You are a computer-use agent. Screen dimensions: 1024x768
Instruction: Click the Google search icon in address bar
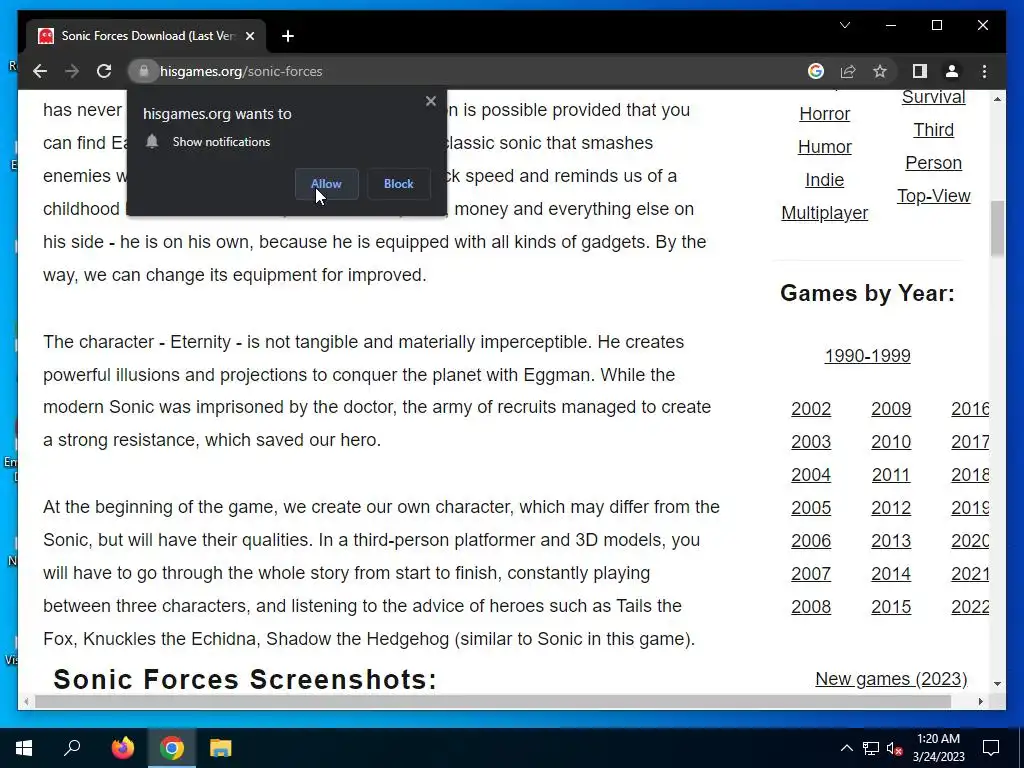click(x=816, y=71)
